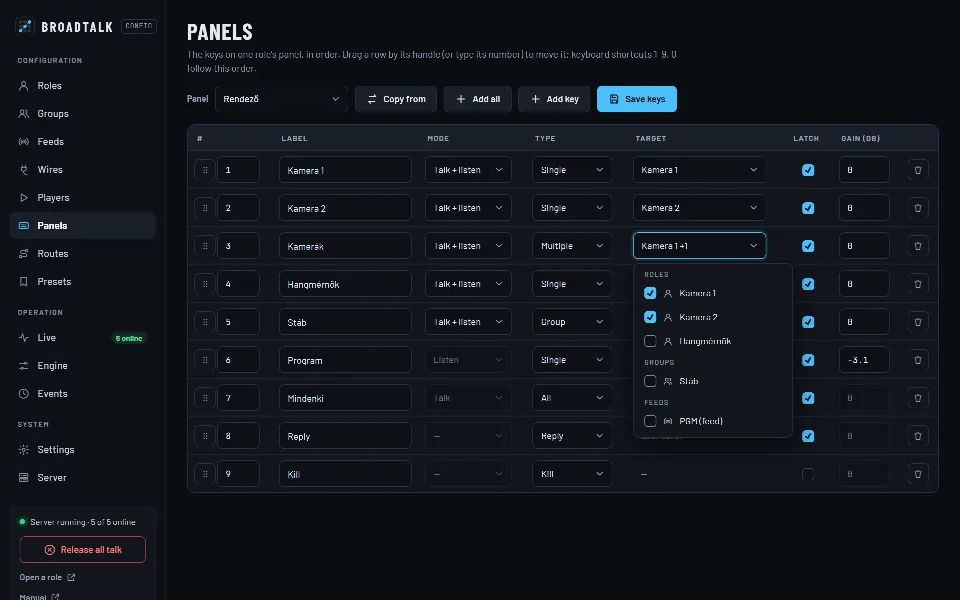
Task: Click the disk icon on Save keys
Action: click(x=613, y=99)
